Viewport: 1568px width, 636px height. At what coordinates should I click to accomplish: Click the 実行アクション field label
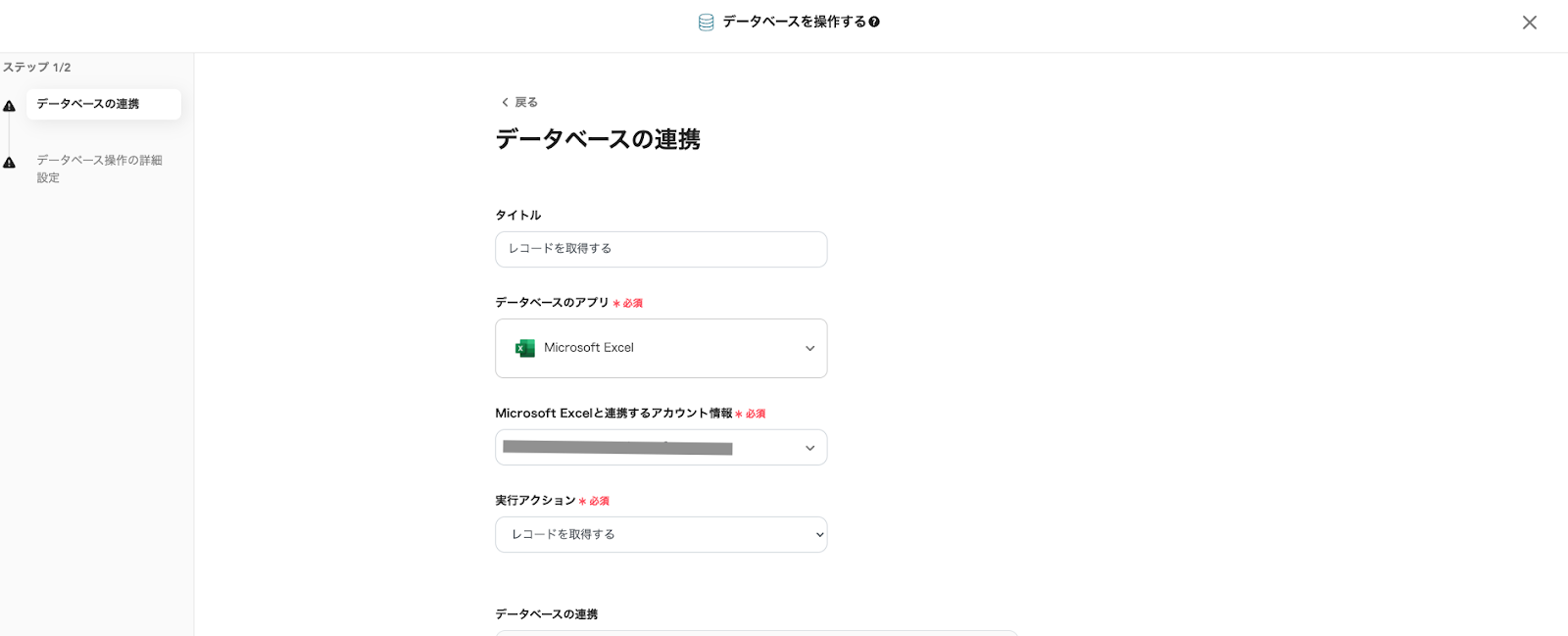(535, 501)
